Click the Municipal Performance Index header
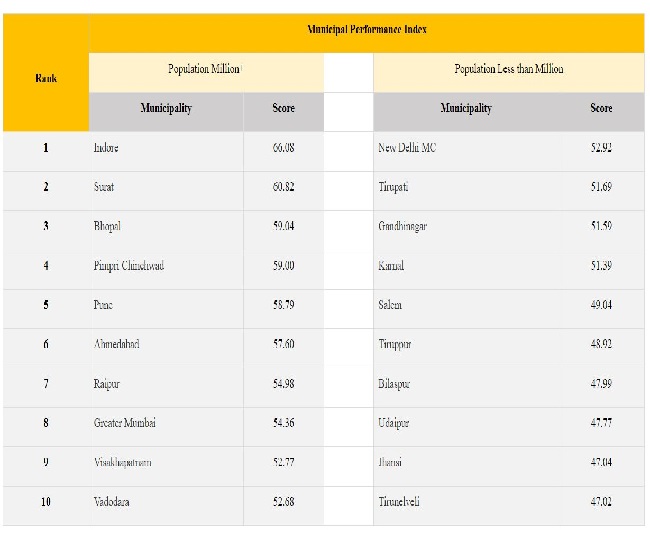The image size is (650, 540). tap(367, 29)
